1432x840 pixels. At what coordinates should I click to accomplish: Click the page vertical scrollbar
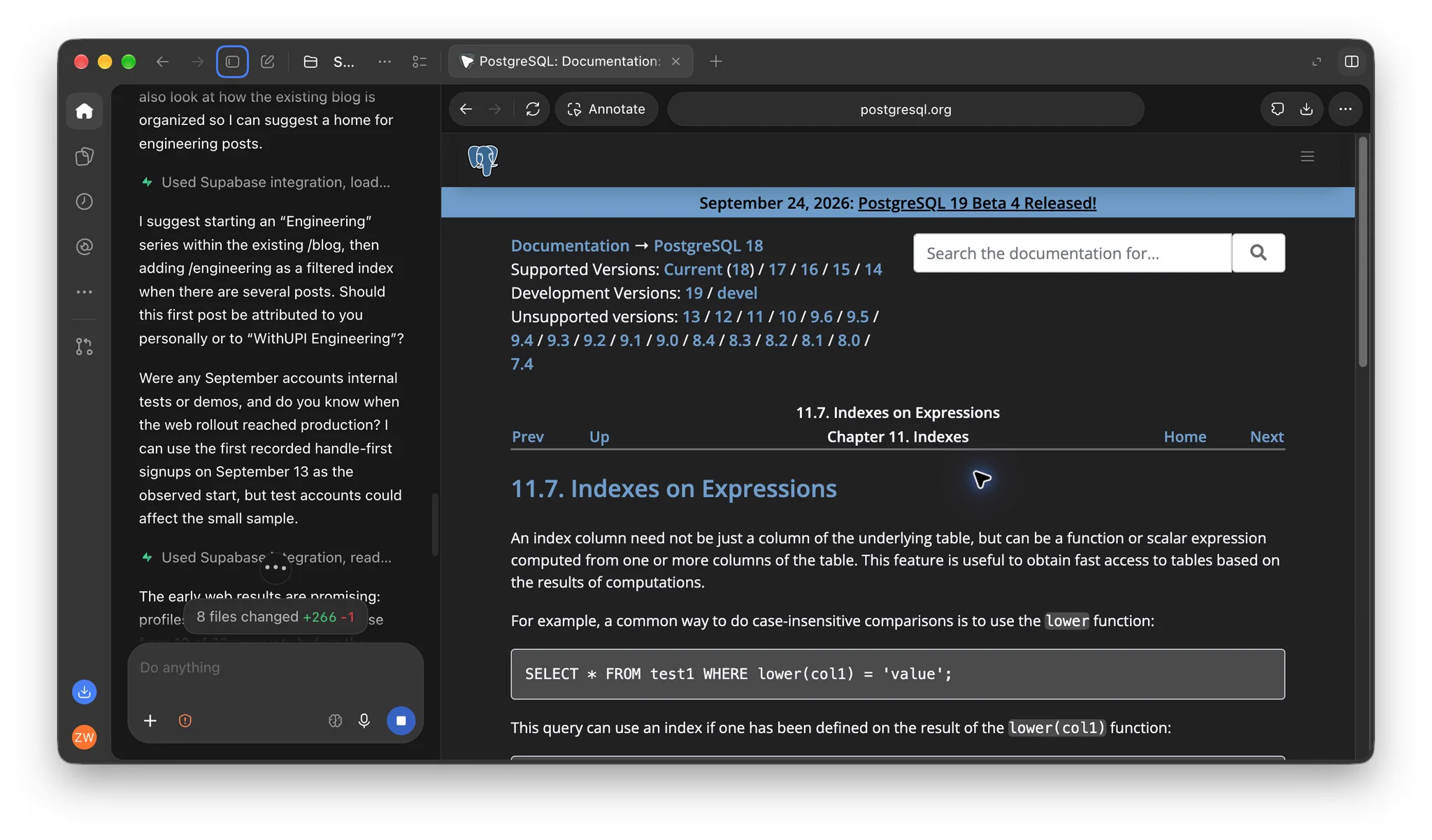(x=1362, y=252)
